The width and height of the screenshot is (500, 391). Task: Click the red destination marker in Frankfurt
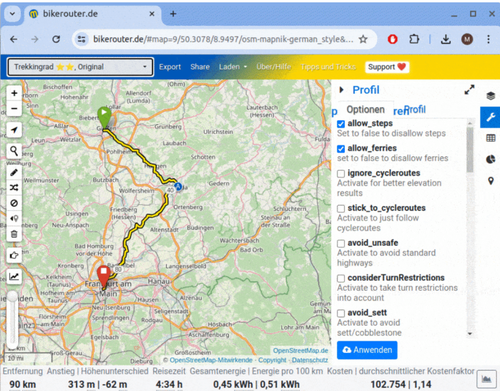point(104,276)
